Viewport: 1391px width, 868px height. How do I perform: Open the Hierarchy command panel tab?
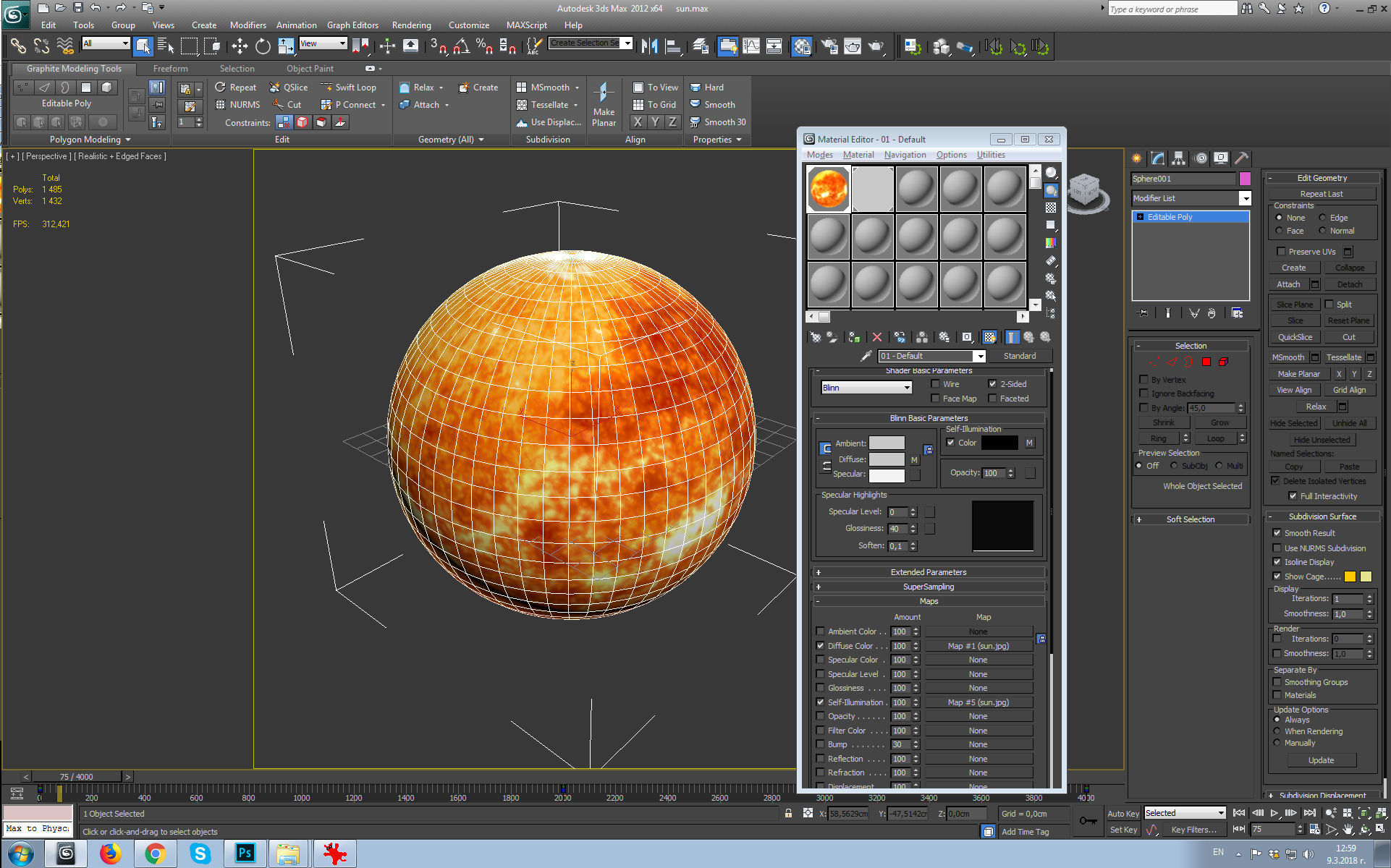(x=1179, y=158)
